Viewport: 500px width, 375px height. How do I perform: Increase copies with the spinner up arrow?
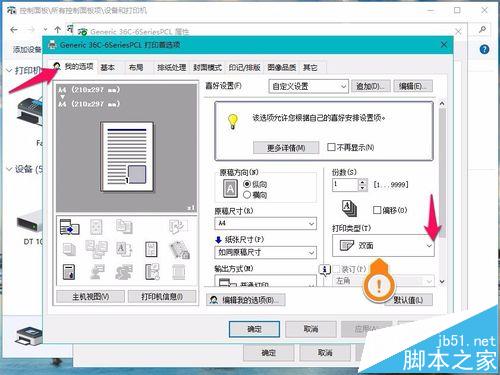pos(363,182)
